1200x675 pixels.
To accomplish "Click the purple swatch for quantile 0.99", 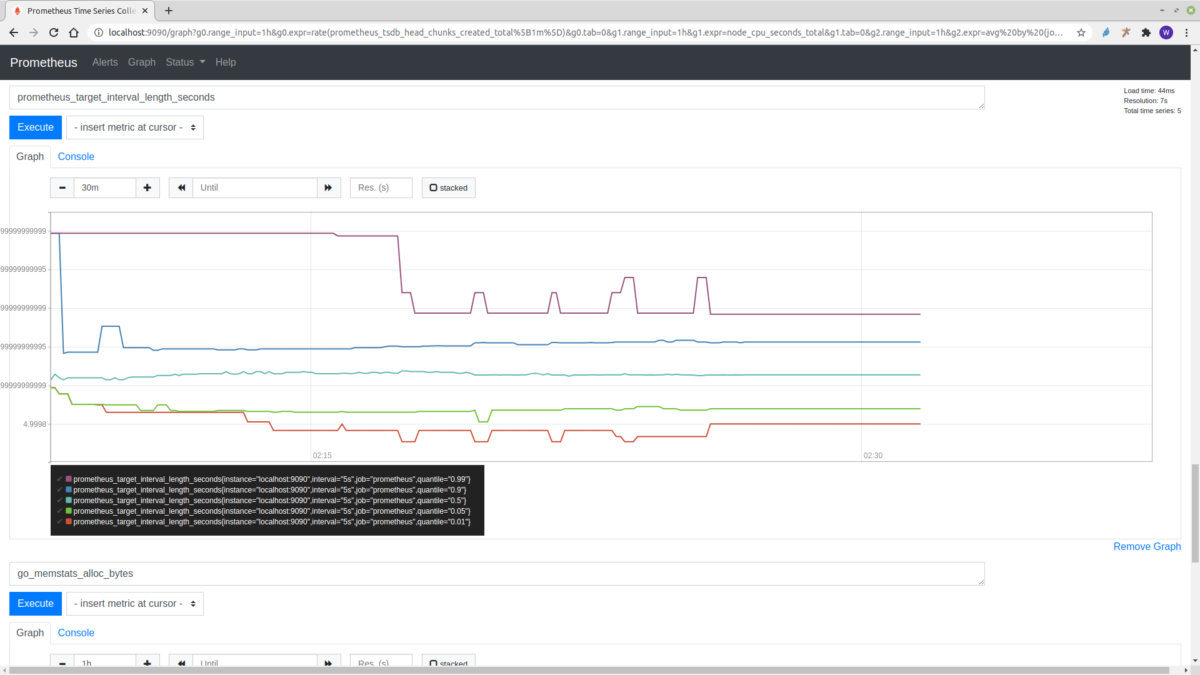I will pyautogui.click(x=69, y=479).
